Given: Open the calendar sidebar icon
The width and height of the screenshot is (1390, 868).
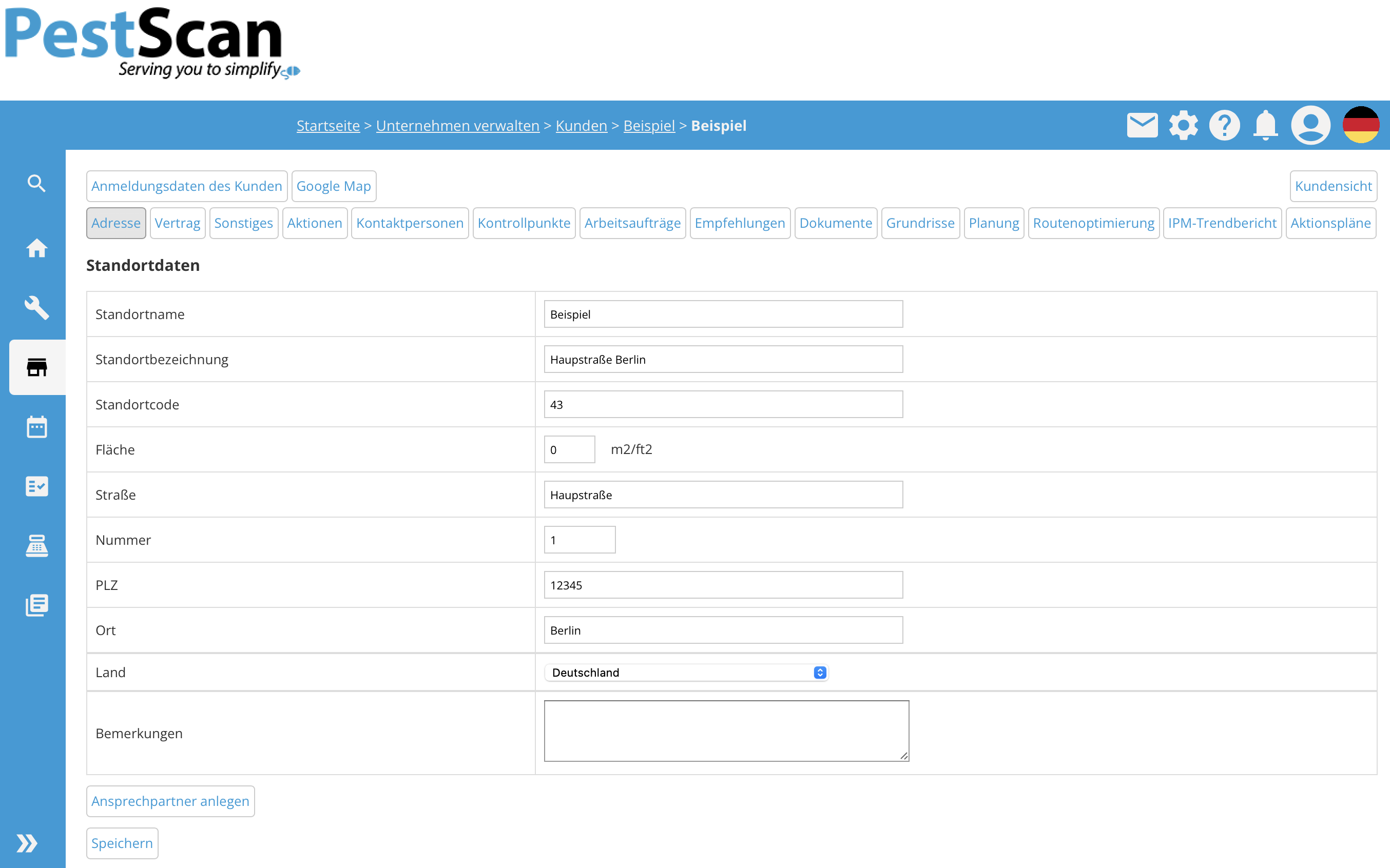Looking at the screenshot, I should (x=36, y=426).
